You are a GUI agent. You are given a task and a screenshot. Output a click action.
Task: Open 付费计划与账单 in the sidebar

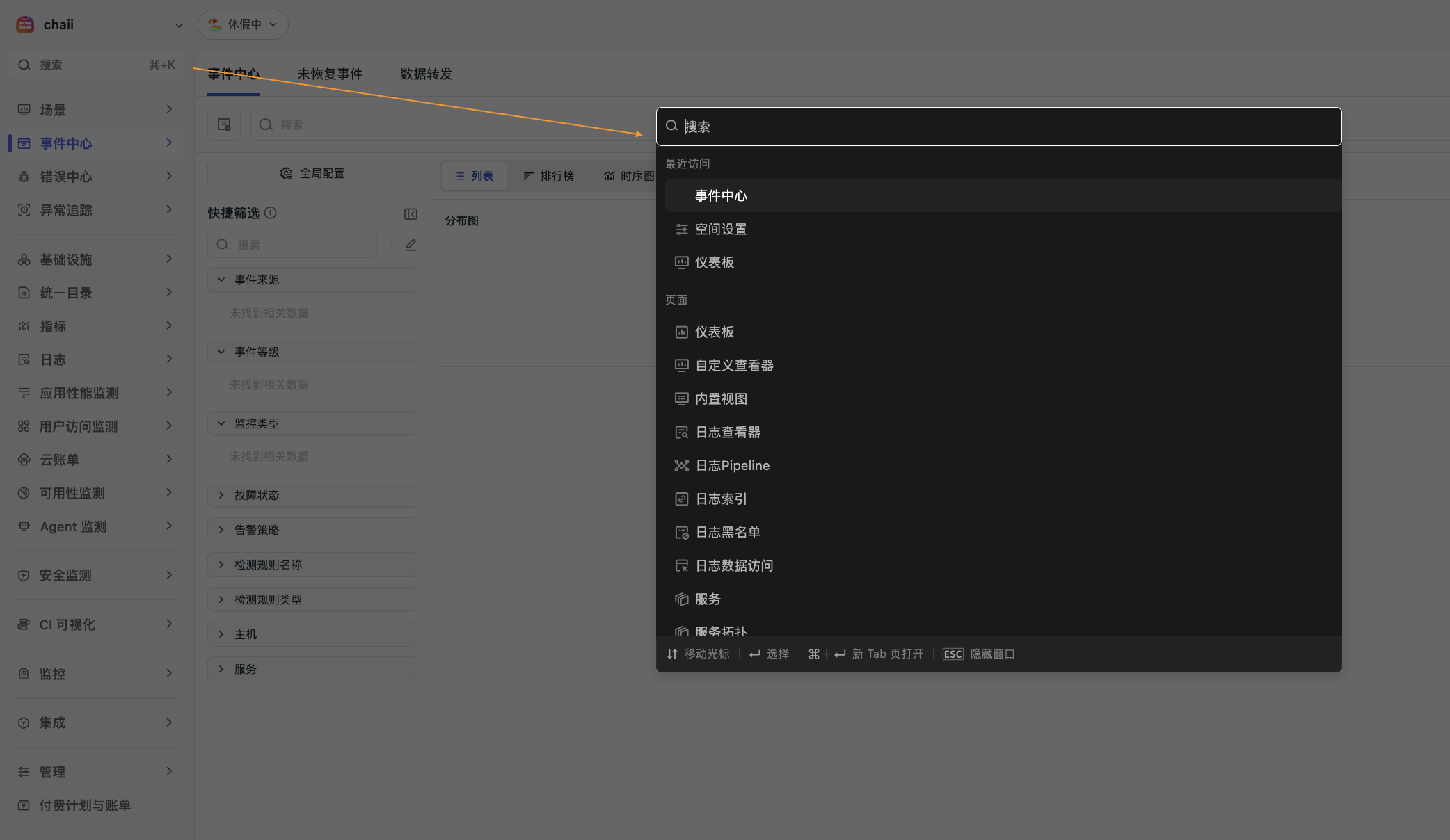click(96, 805)
